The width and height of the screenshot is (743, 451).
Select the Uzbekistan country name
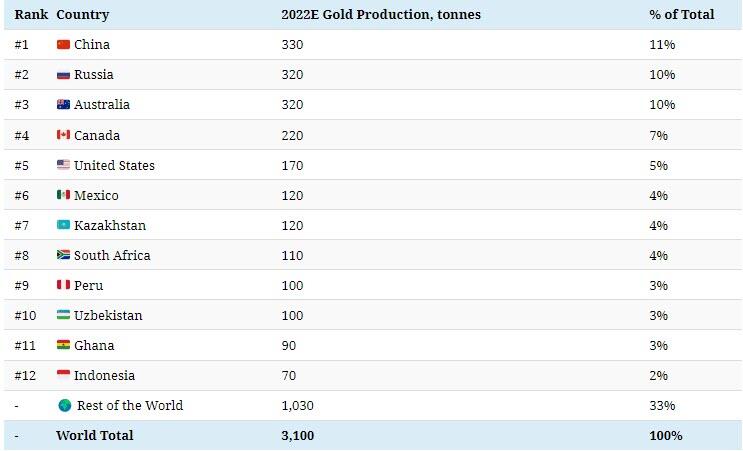click(108, 315)
